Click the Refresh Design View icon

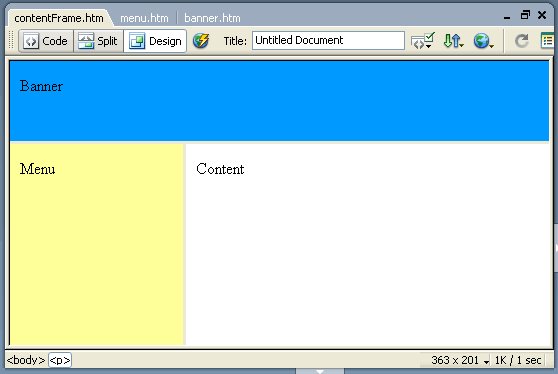tap(522, 41)
